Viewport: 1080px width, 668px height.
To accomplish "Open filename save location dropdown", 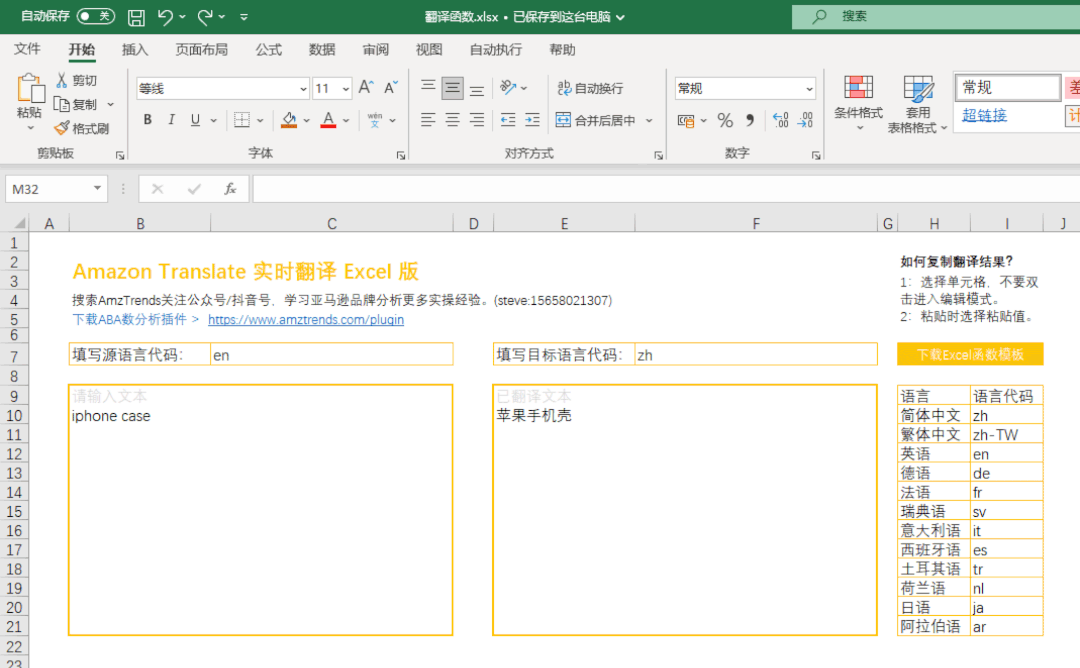I will tap(621, 17).
